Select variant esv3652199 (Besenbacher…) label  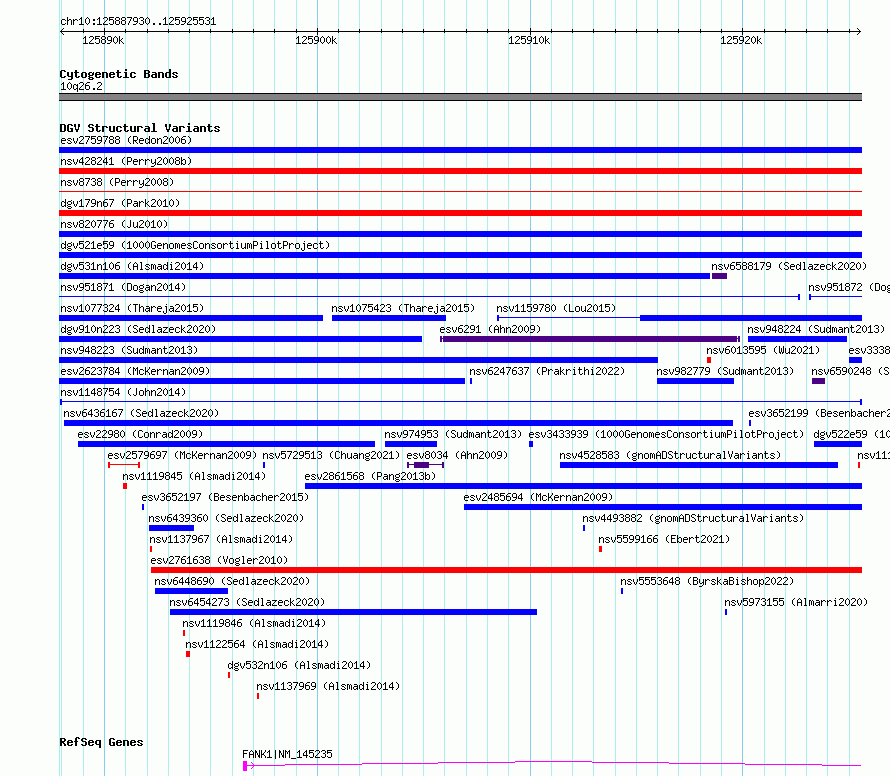(x=819, y=413)
